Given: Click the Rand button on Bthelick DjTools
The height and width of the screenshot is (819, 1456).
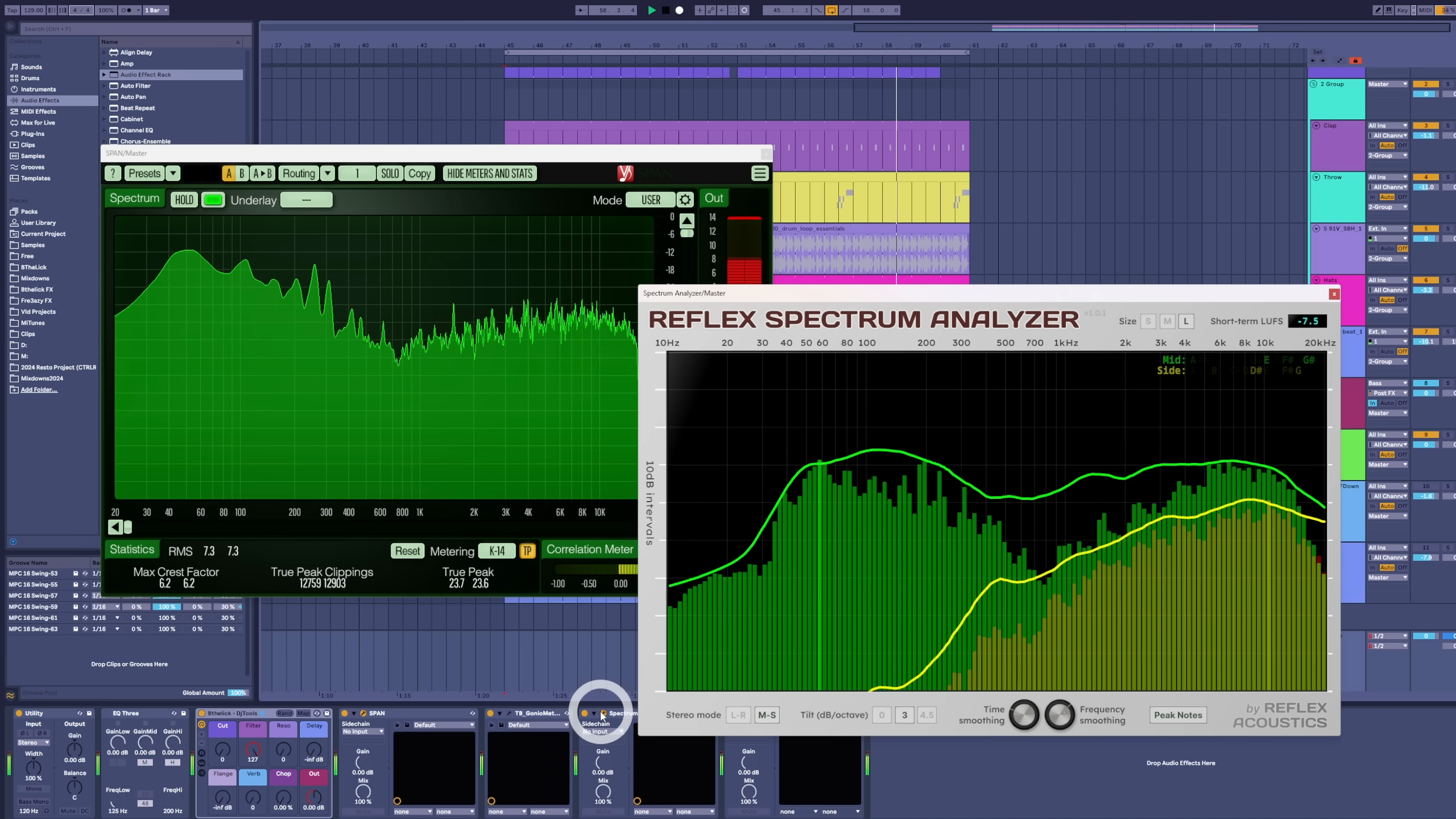Looking at the screenshot, I should (x=284, y=713).
